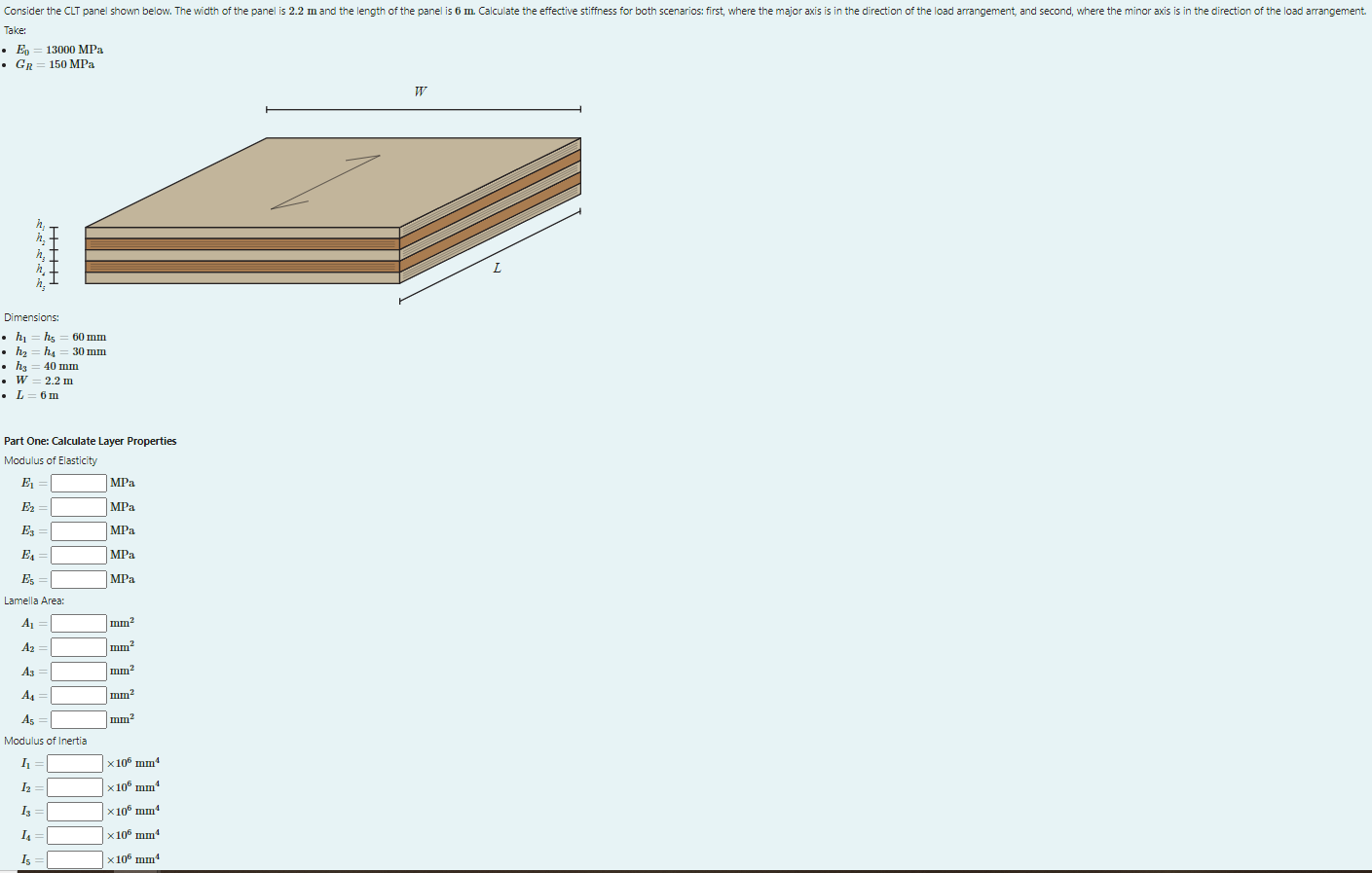Viewport: 1372px width, 873px height.
Task: Click the E₁ modulus of elasticity input field
Action: [x=79, y=483]
